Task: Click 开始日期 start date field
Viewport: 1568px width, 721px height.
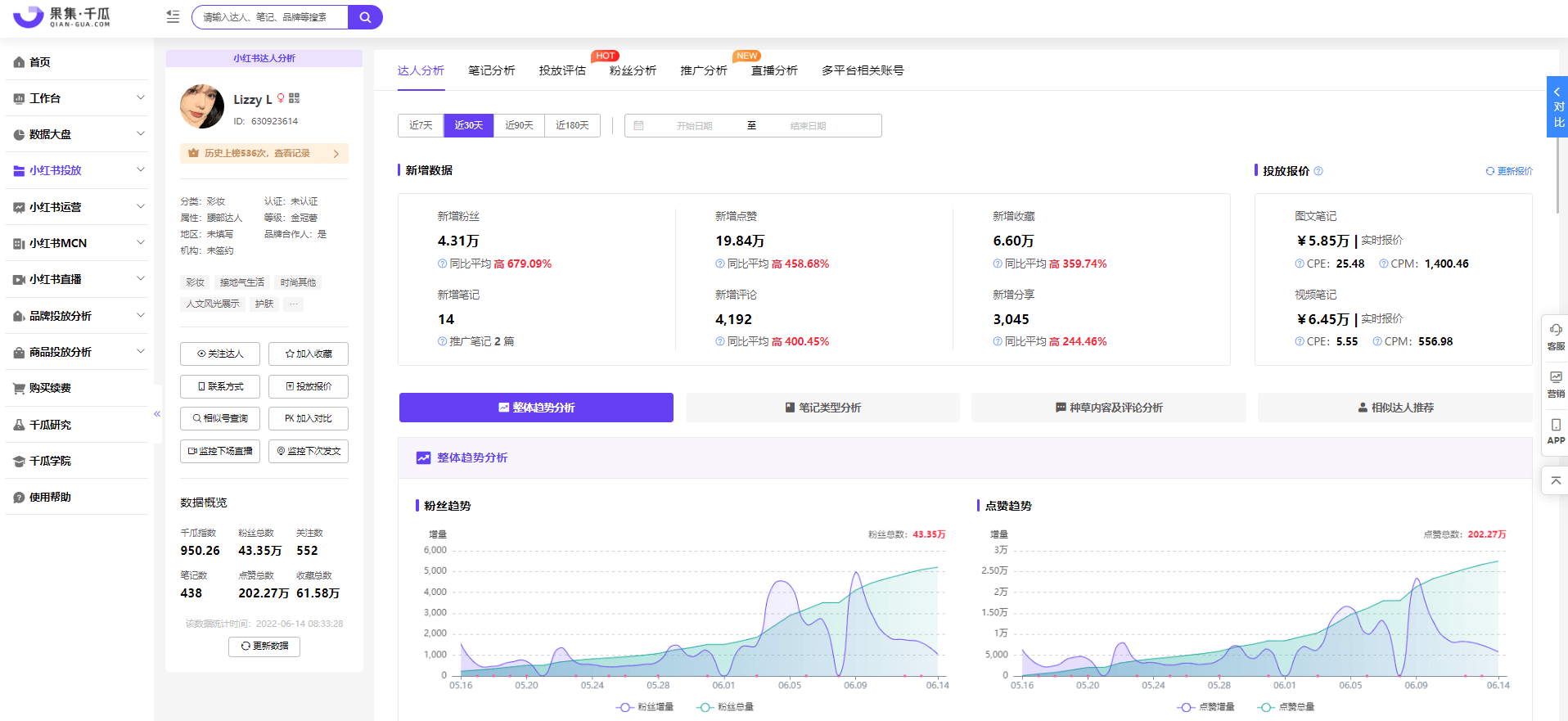Action: click(x=694, y=126)
